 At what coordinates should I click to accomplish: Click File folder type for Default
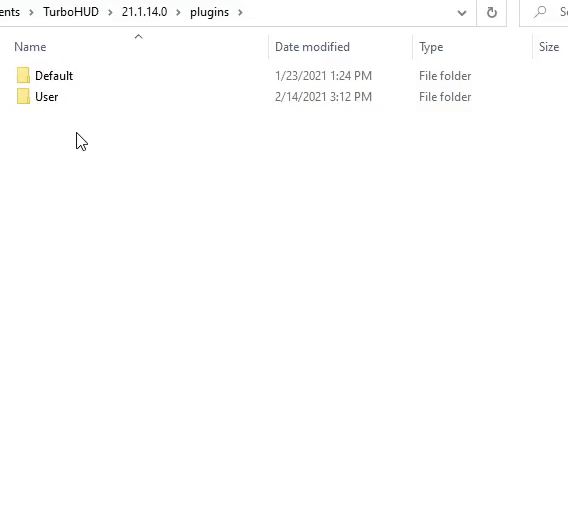(445, 76)
